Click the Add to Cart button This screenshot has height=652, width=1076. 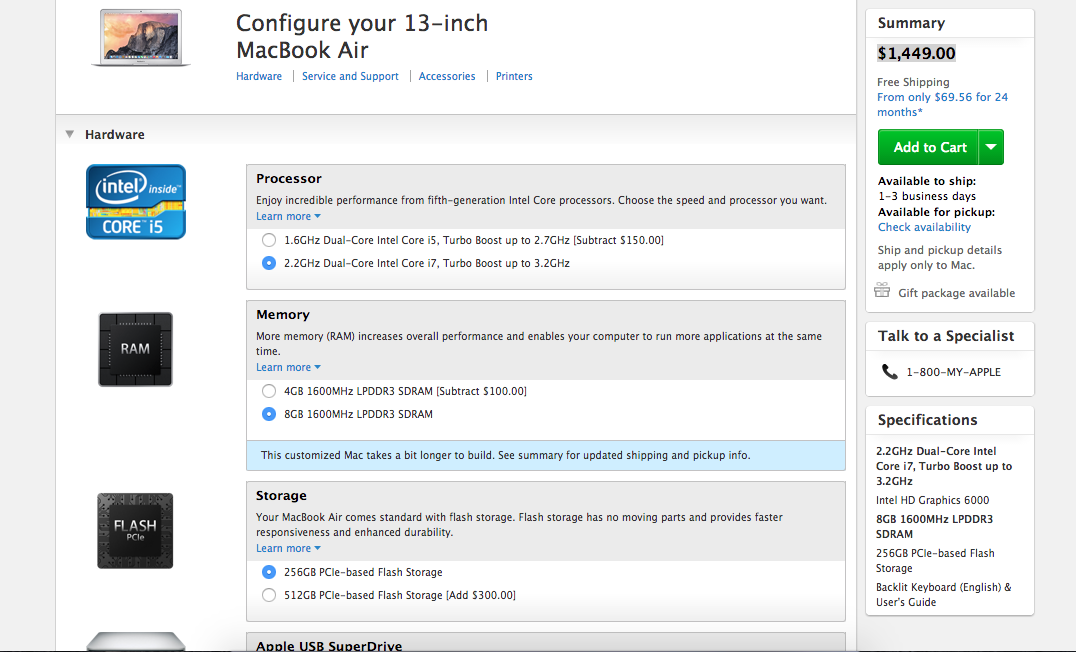coord(928,147)
